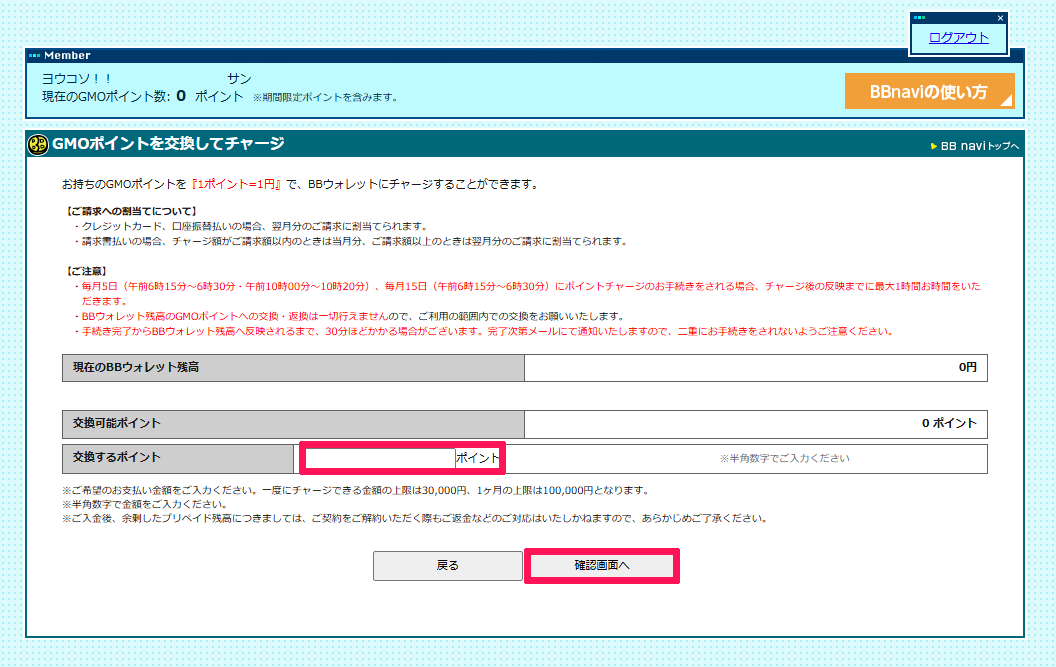This screenshot has height=667, width=1056.
Task: Open the BBnaviの使い方 guide banner
Action: [929, 91]
